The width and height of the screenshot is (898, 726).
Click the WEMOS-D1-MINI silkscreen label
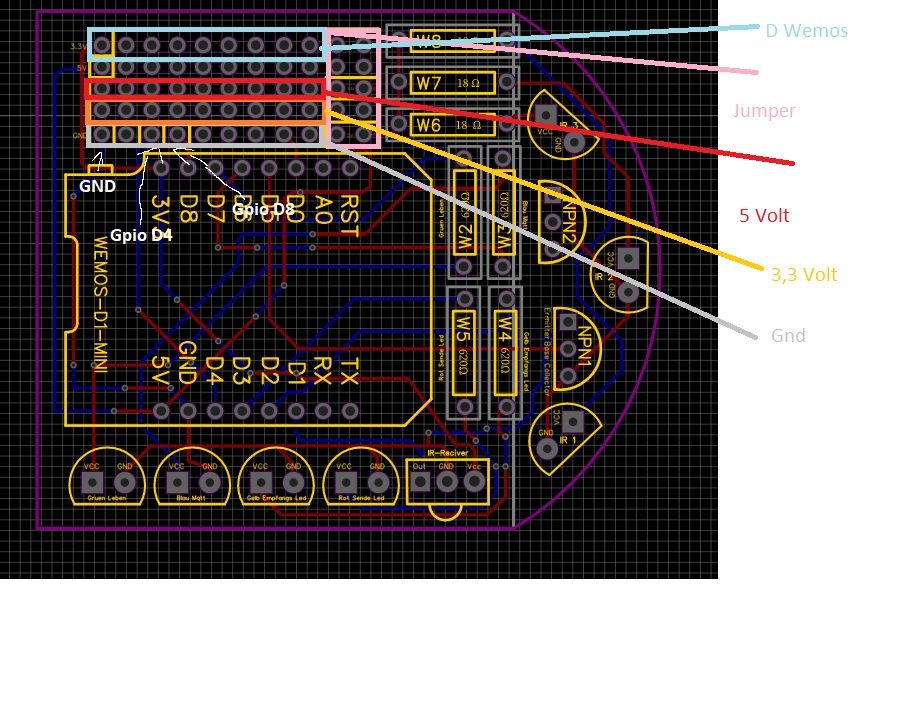pos(100,304)
